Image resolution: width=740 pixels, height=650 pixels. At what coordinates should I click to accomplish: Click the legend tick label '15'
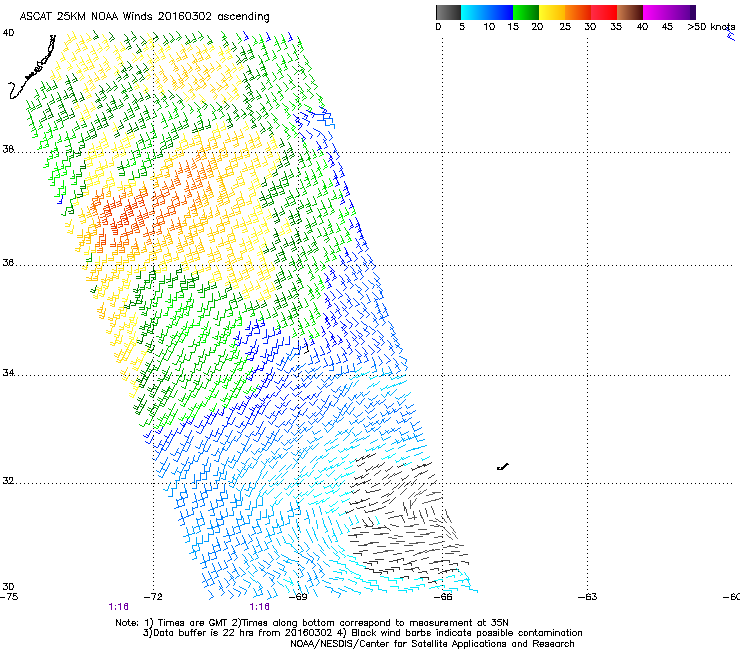513,27
